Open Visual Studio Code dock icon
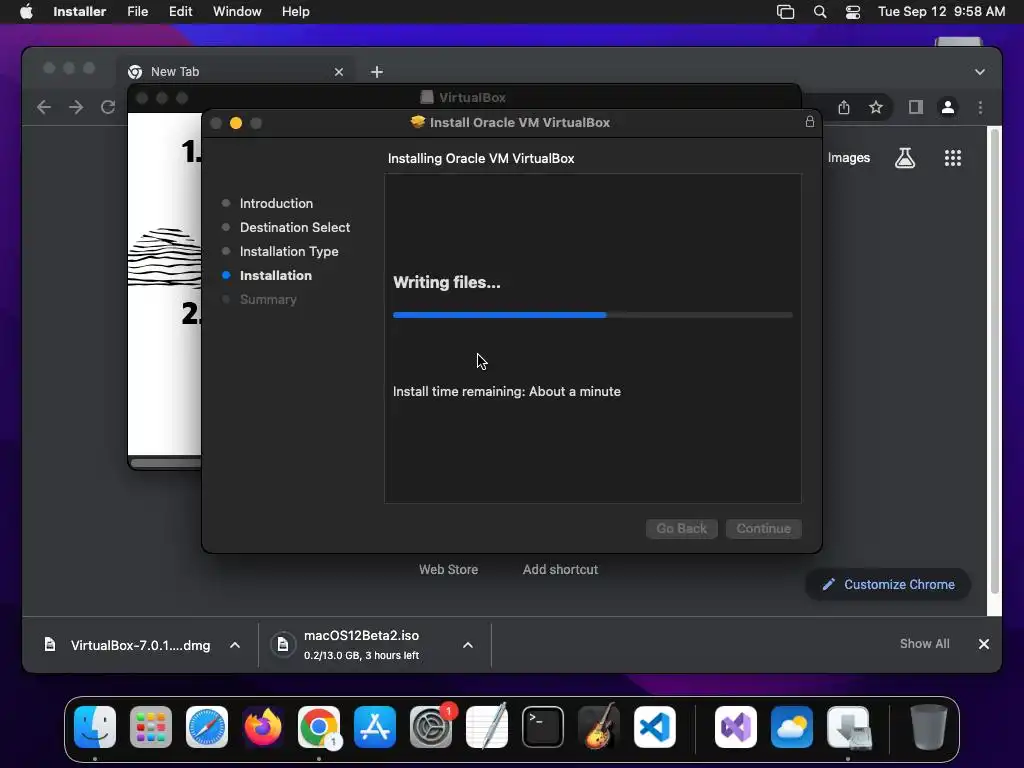1024x768 pixels. click(x=655, y=727)
